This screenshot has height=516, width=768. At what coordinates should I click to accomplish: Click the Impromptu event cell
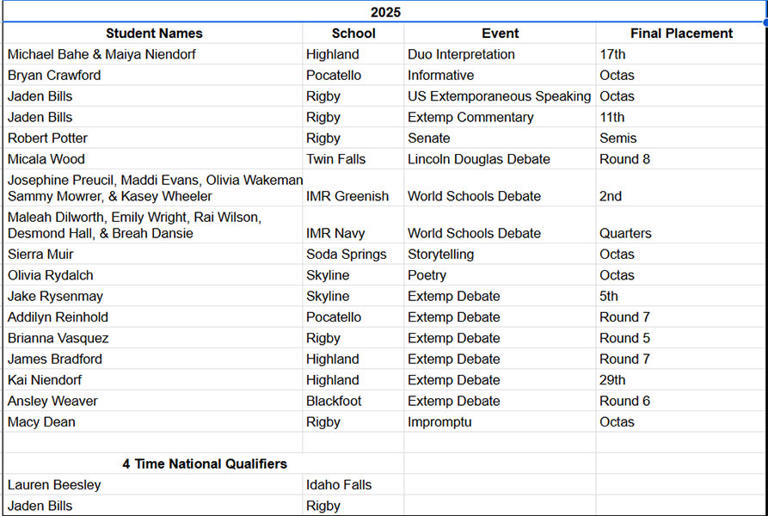(500, 422)
